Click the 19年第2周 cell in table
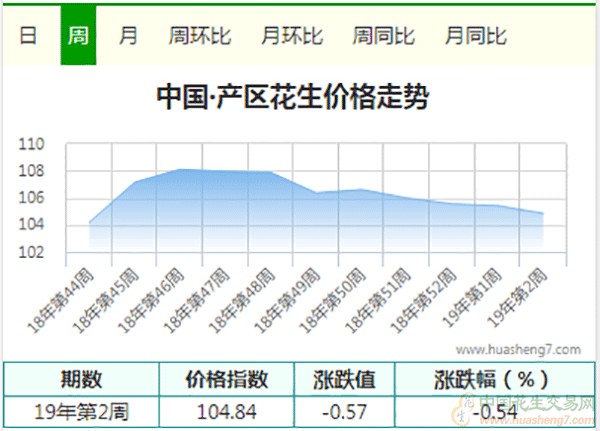This screenshot has height=431, width=600. click(80, 411)
